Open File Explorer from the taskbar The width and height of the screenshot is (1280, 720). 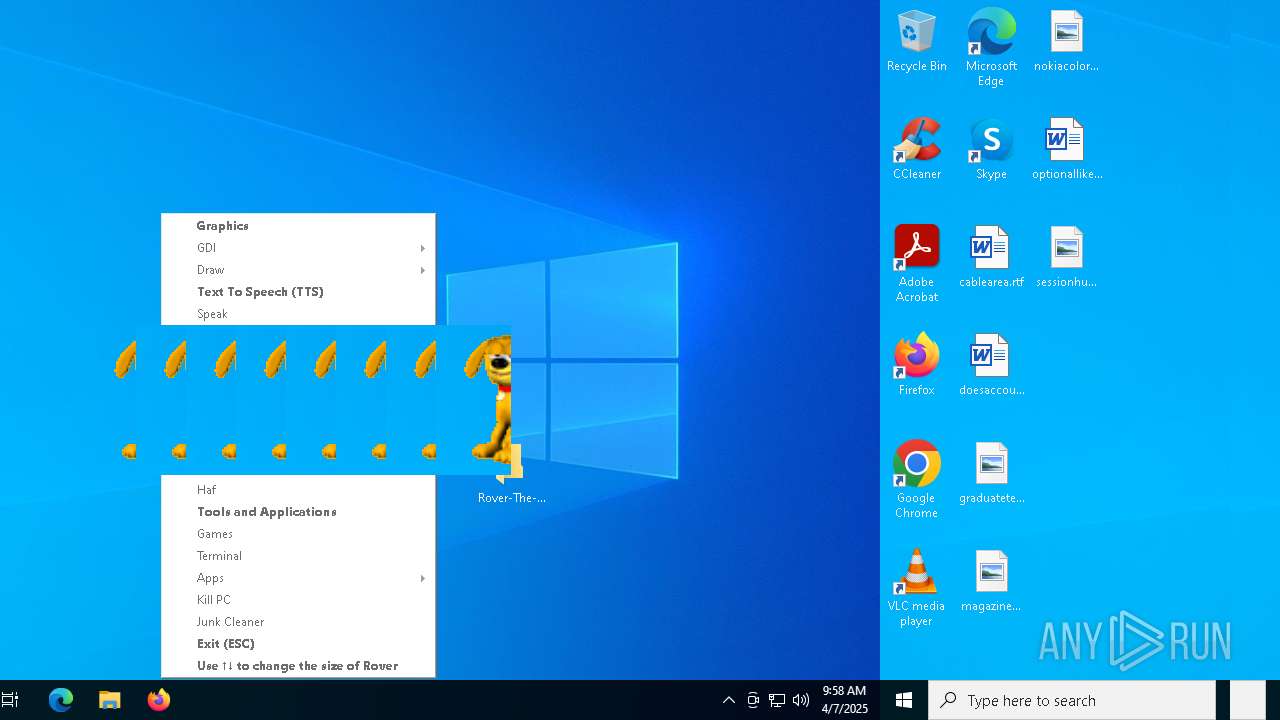click(x=110, y=700)
